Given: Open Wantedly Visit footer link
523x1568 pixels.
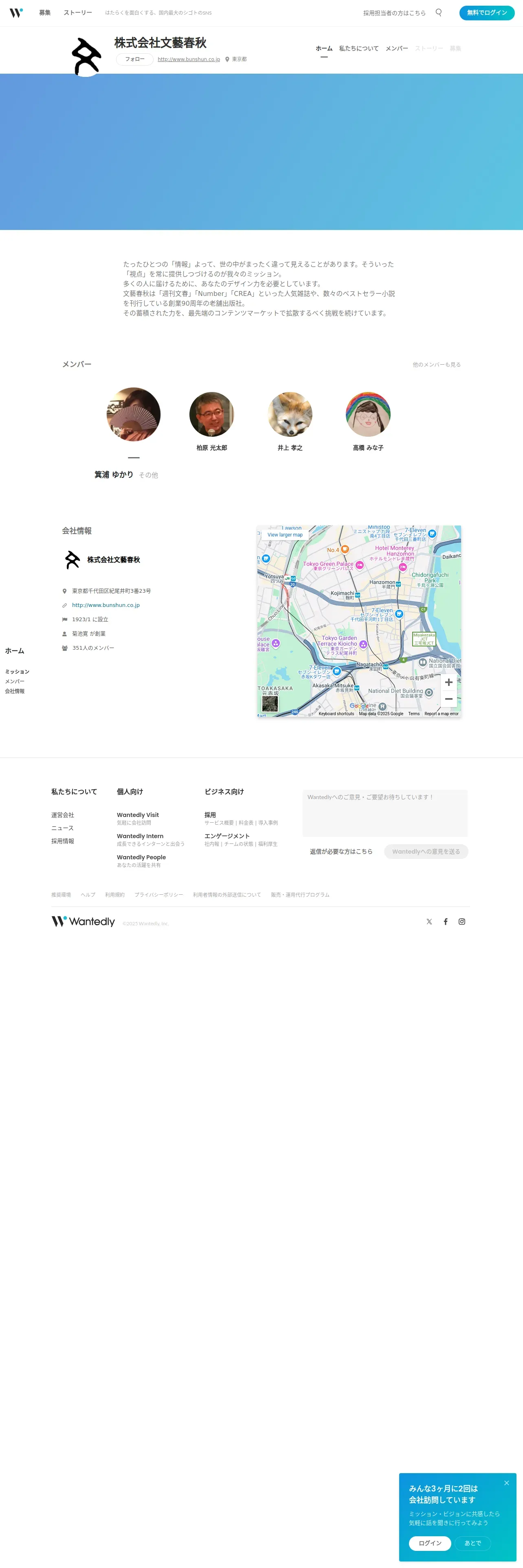Looking at the screenshot, I should (138, 815).
